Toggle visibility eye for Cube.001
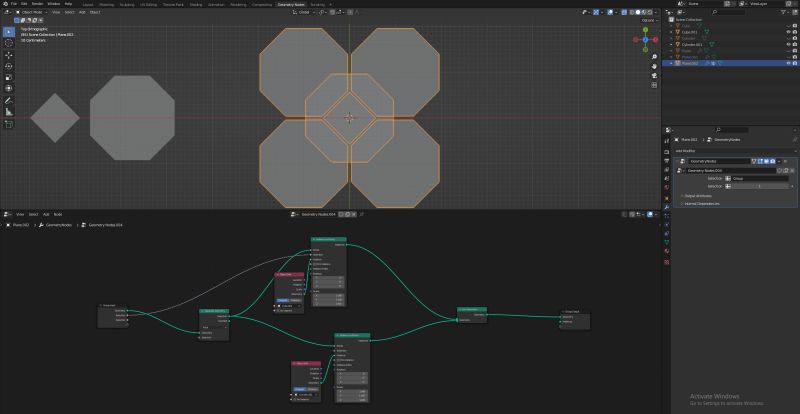The image size is (800, 414). click(x=789, y=32)
